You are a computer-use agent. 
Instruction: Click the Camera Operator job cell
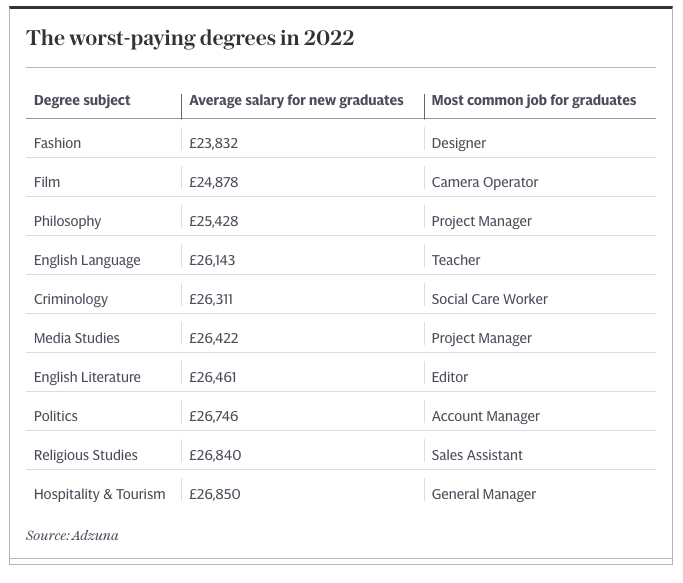click(485, 183)
